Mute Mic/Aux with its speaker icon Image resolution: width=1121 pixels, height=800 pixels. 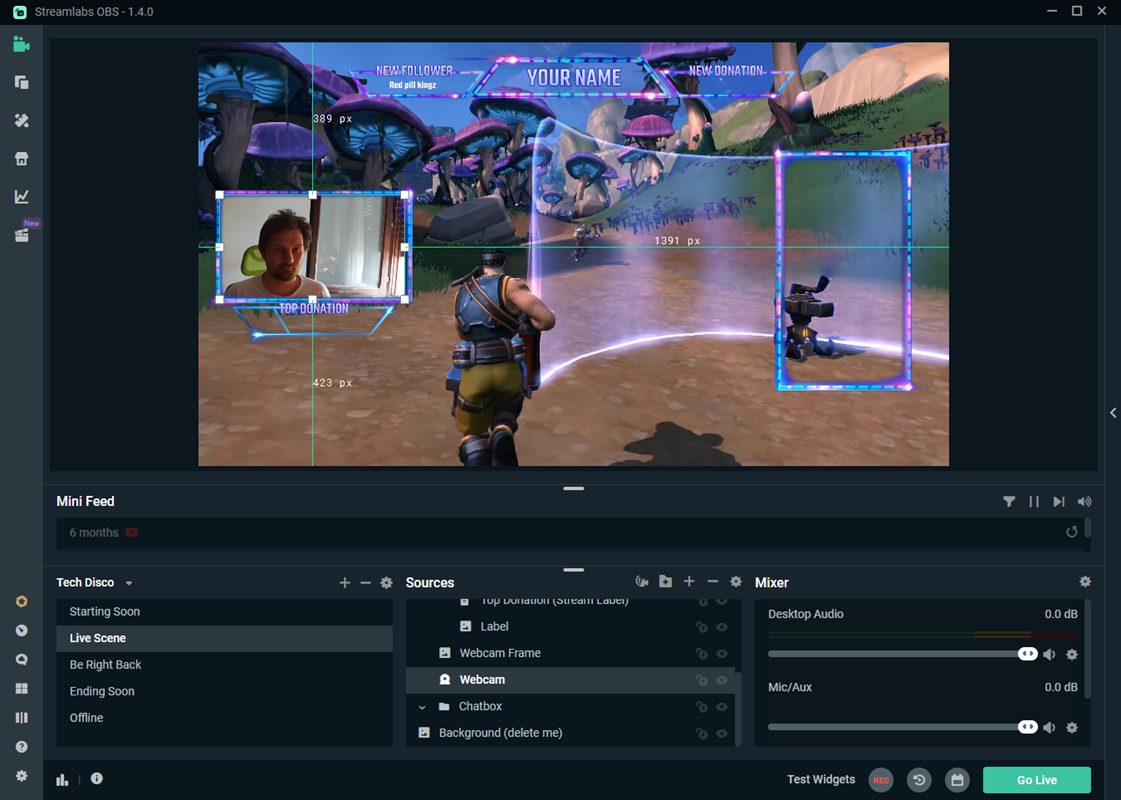1049,727
